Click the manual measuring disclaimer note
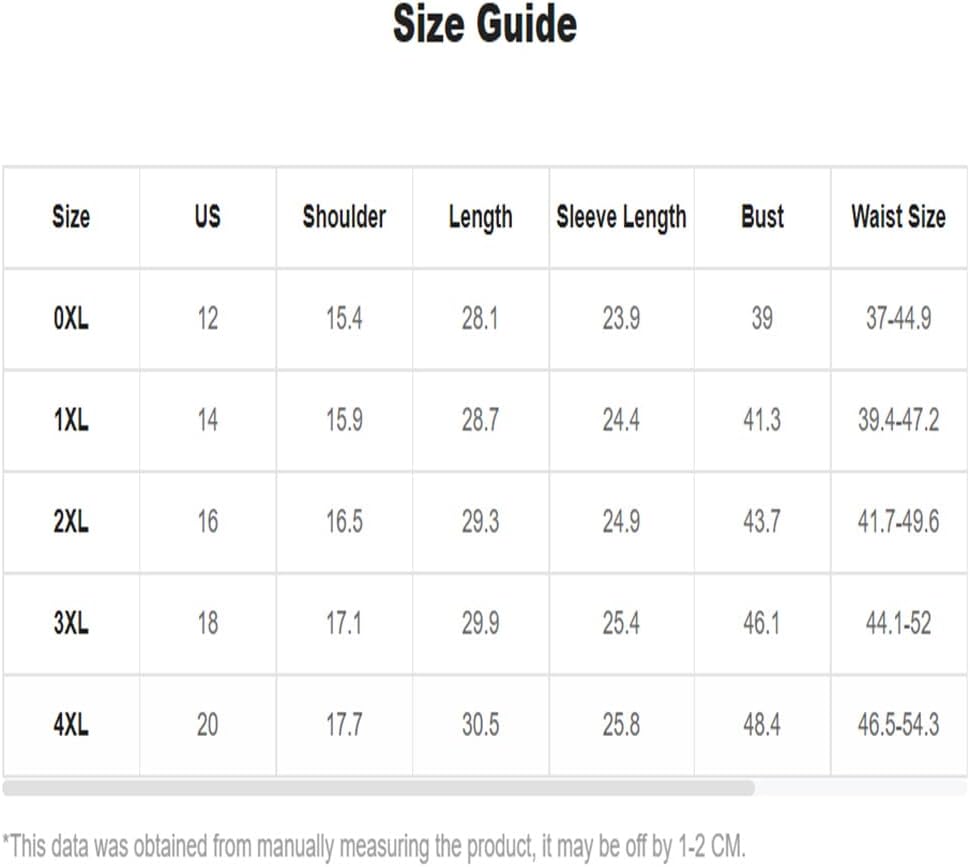The height and width of the screenshot is (867, 970). tap(374, 847)
